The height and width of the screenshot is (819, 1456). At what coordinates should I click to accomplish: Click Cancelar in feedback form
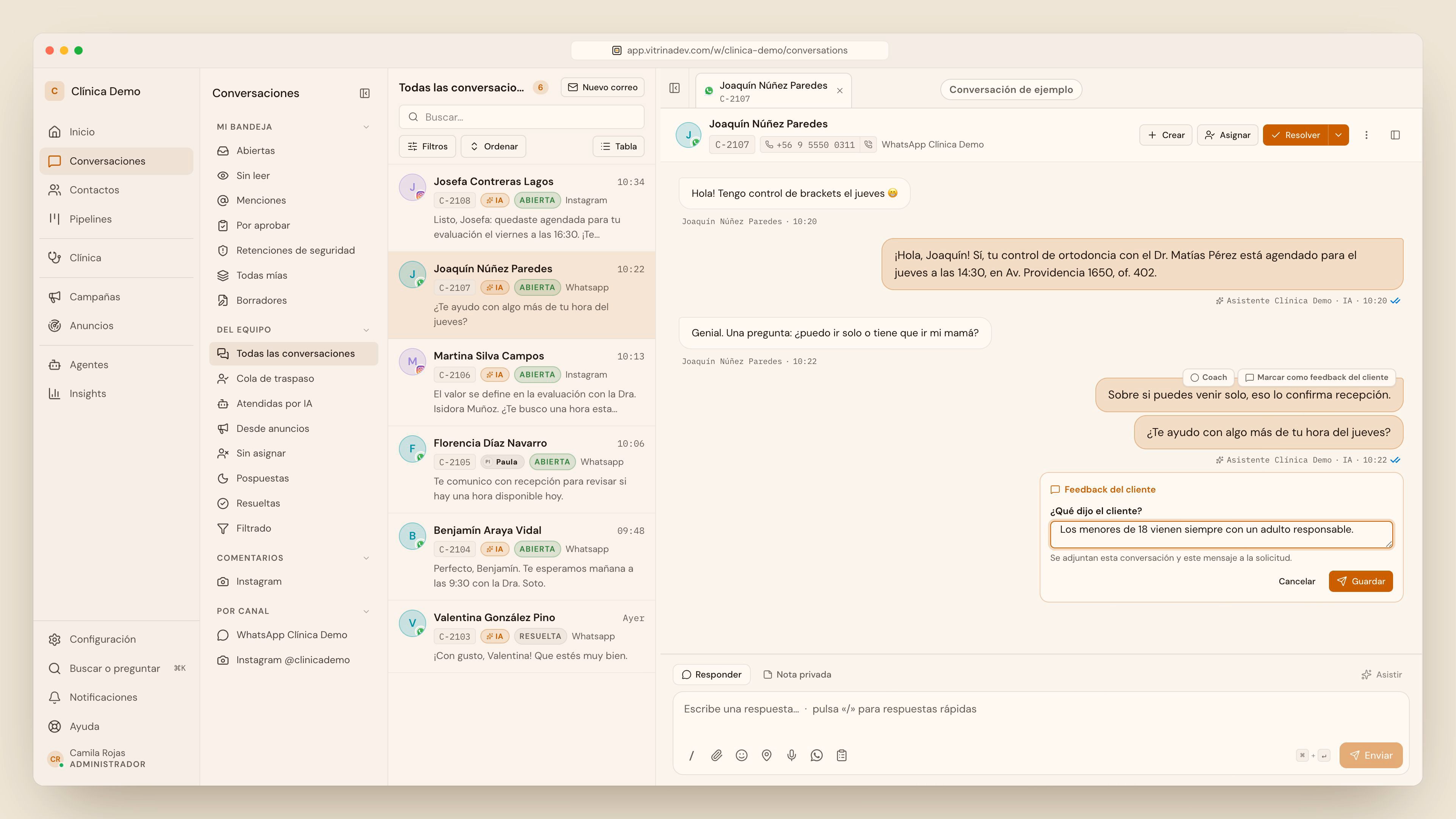pyautogui.click(x=1297, y=581)
